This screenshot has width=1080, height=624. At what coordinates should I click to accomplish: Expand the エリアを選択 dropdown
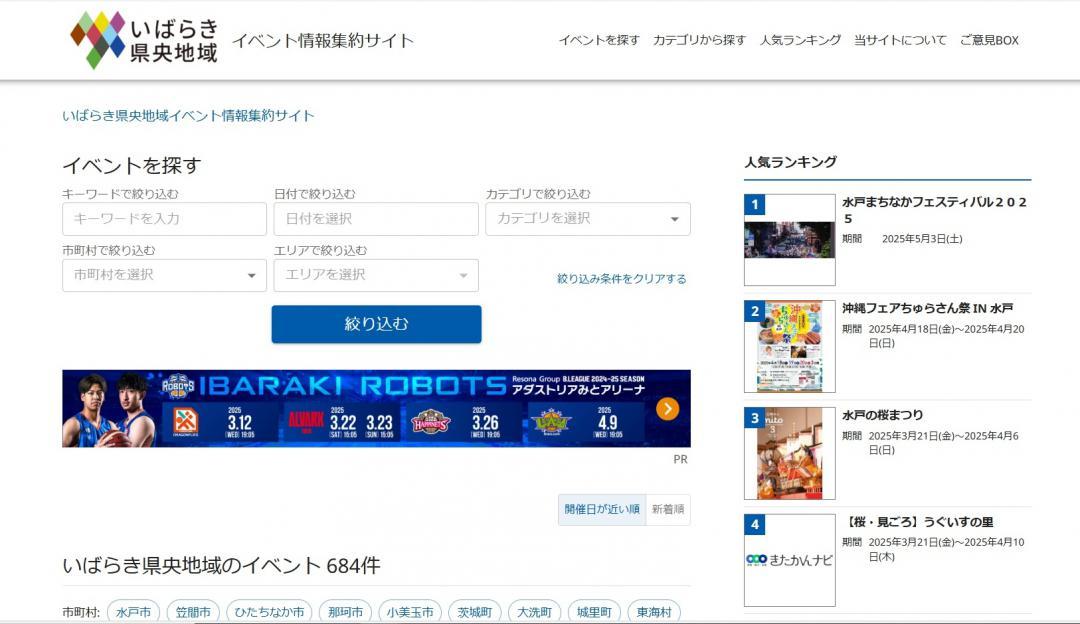[376, 275]
